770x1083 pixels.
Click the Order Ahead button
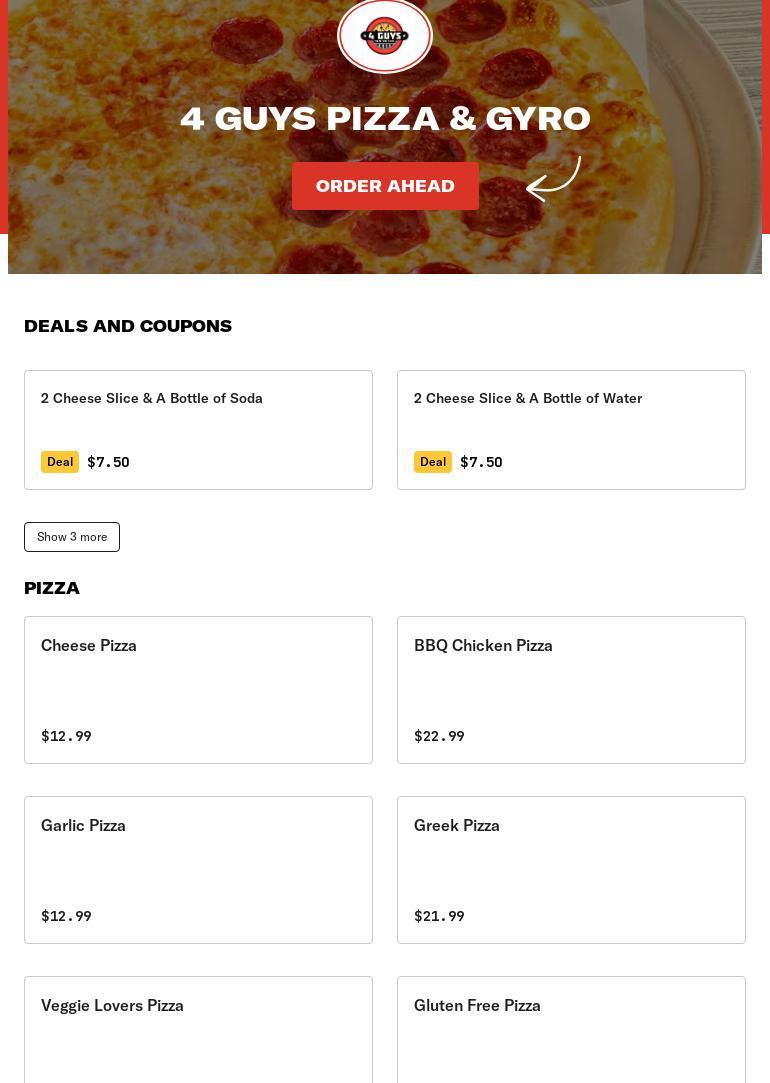385,186
